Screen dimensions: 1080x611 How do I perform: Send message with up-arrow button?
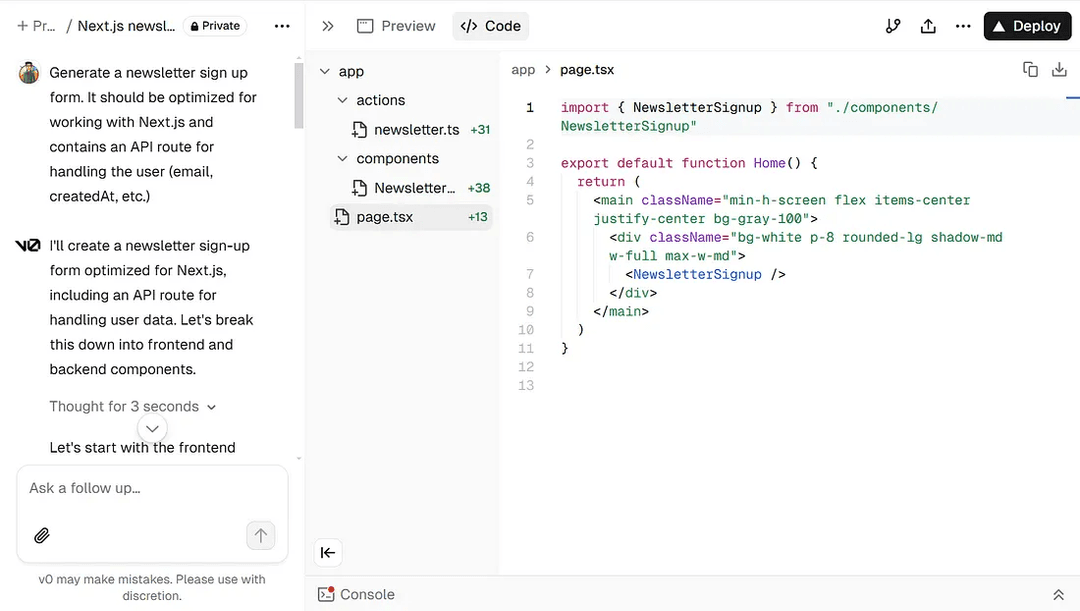(260, 535)
